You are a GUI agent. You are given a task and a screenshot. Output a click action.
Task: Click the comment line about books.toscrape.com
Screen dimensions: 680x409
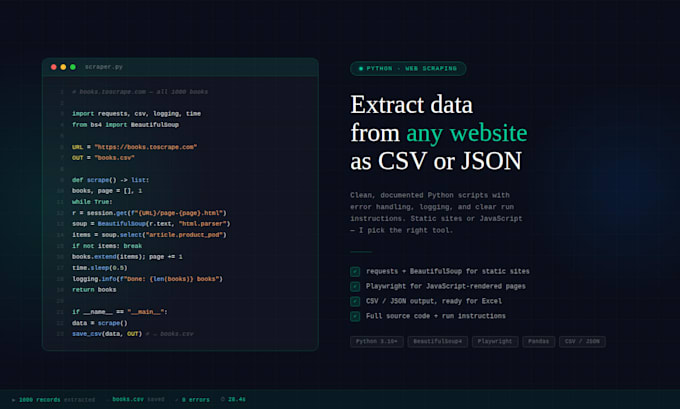click(x=140, y=92)
